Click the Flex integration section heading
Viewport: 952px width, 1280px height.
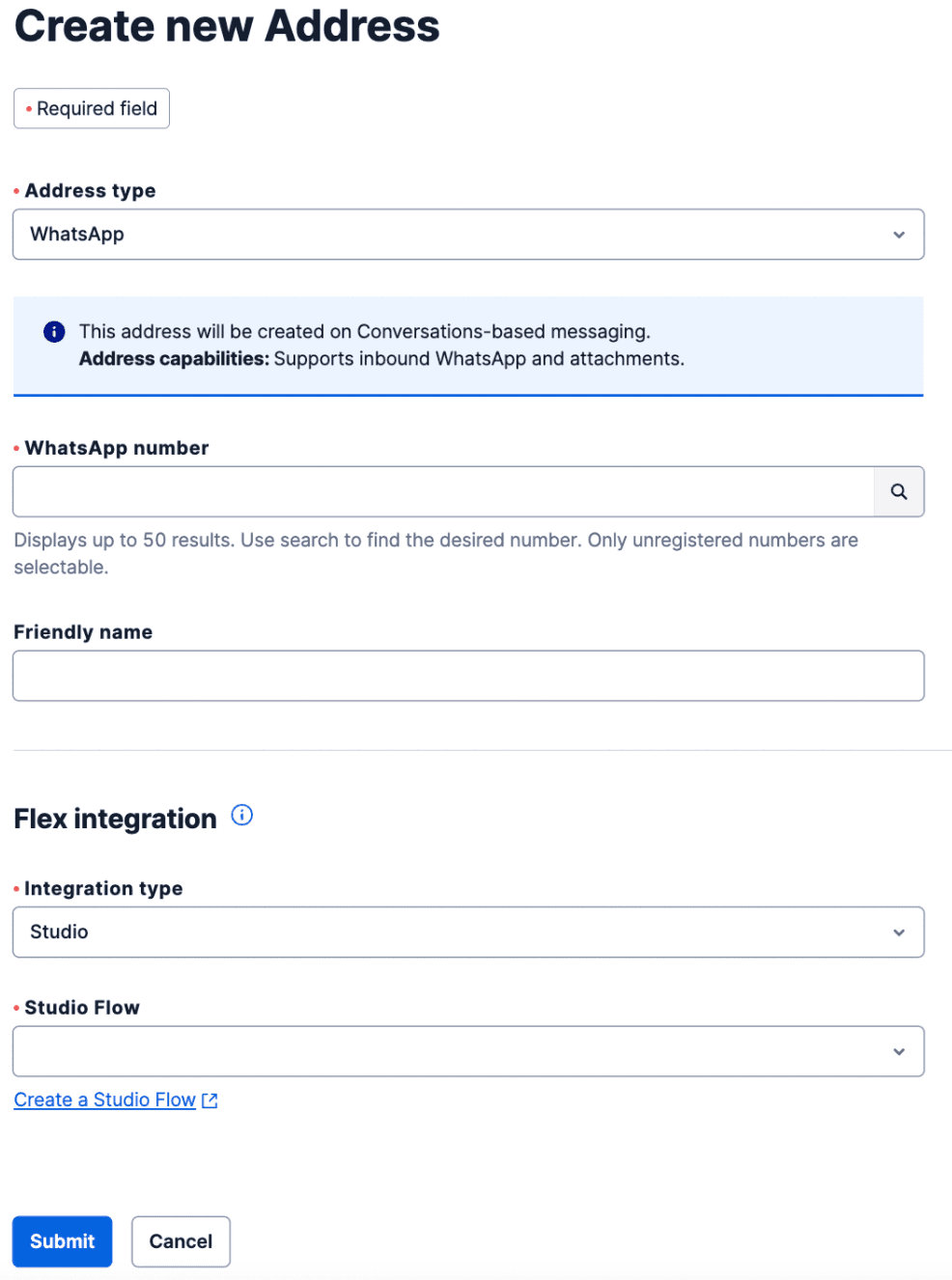114,818
